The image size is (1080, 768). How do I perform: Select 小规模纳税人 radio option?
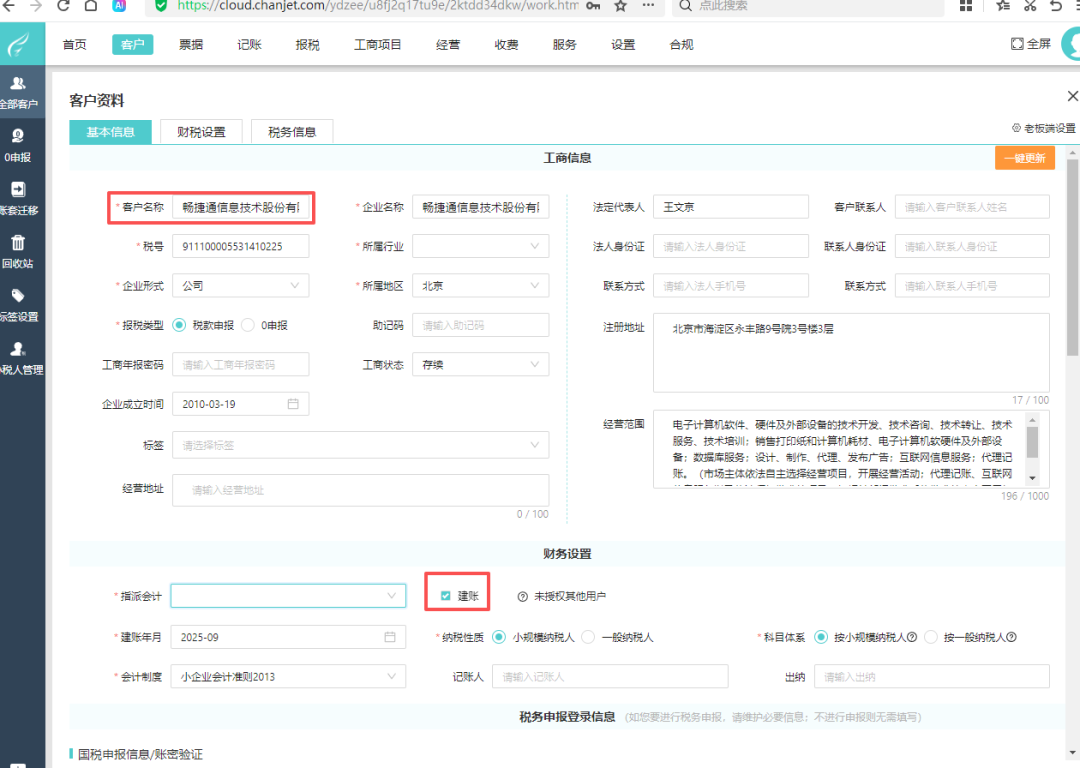(499, 637)
